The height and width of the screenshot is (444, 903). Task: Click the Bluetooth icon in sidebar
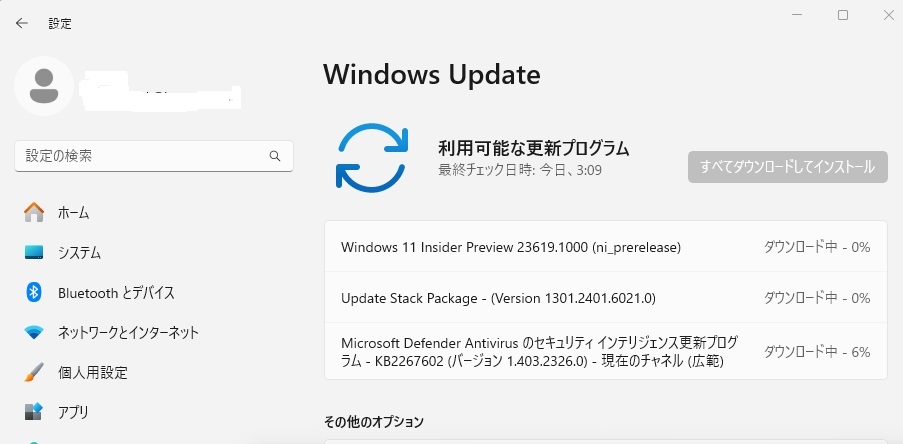pyautogui.click(x=34, y=292)
